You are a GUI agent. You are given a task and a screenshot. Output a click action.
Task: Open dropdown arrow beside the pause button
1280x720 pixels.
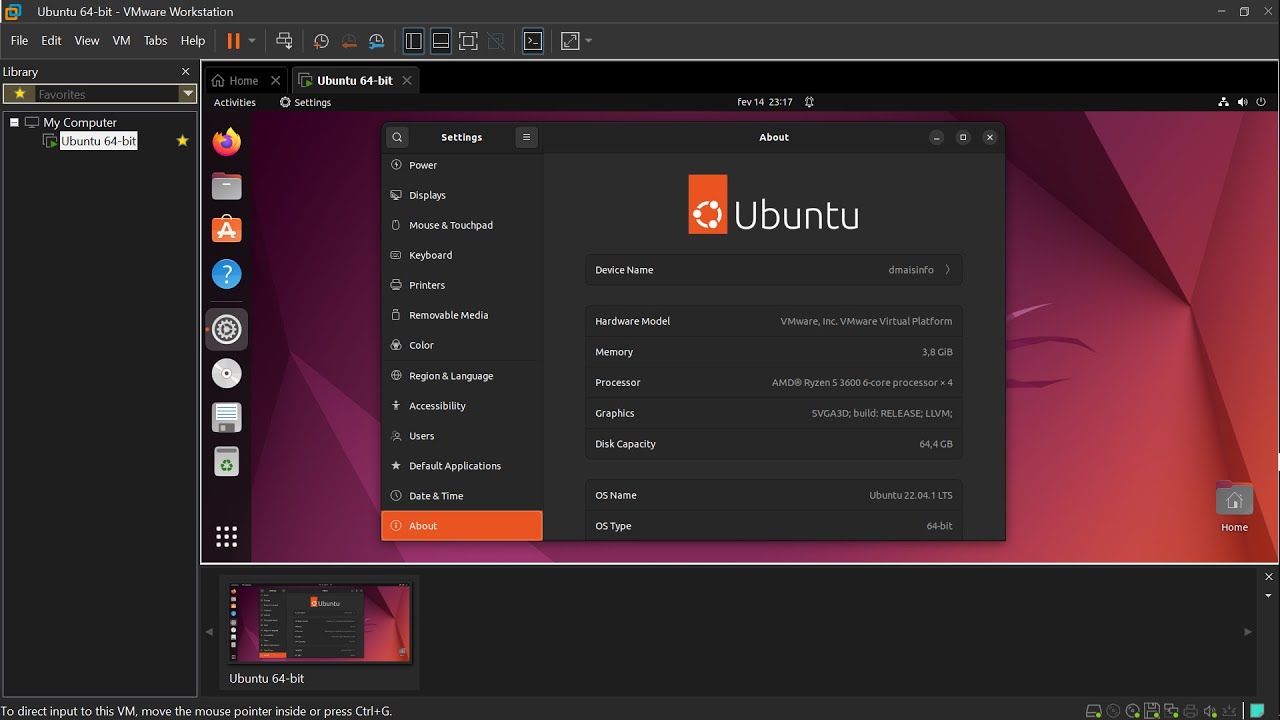(x=252, y=41)
